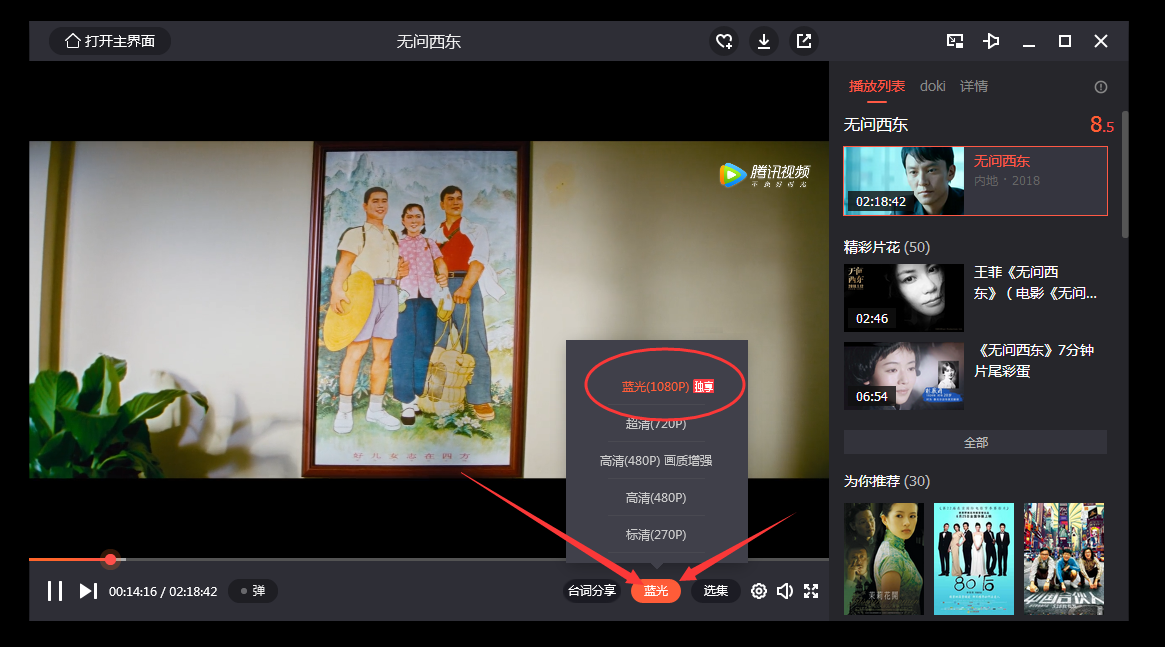Share the video via the share icon
This screenshot has height=647, width=1165.
coord(804,41)
